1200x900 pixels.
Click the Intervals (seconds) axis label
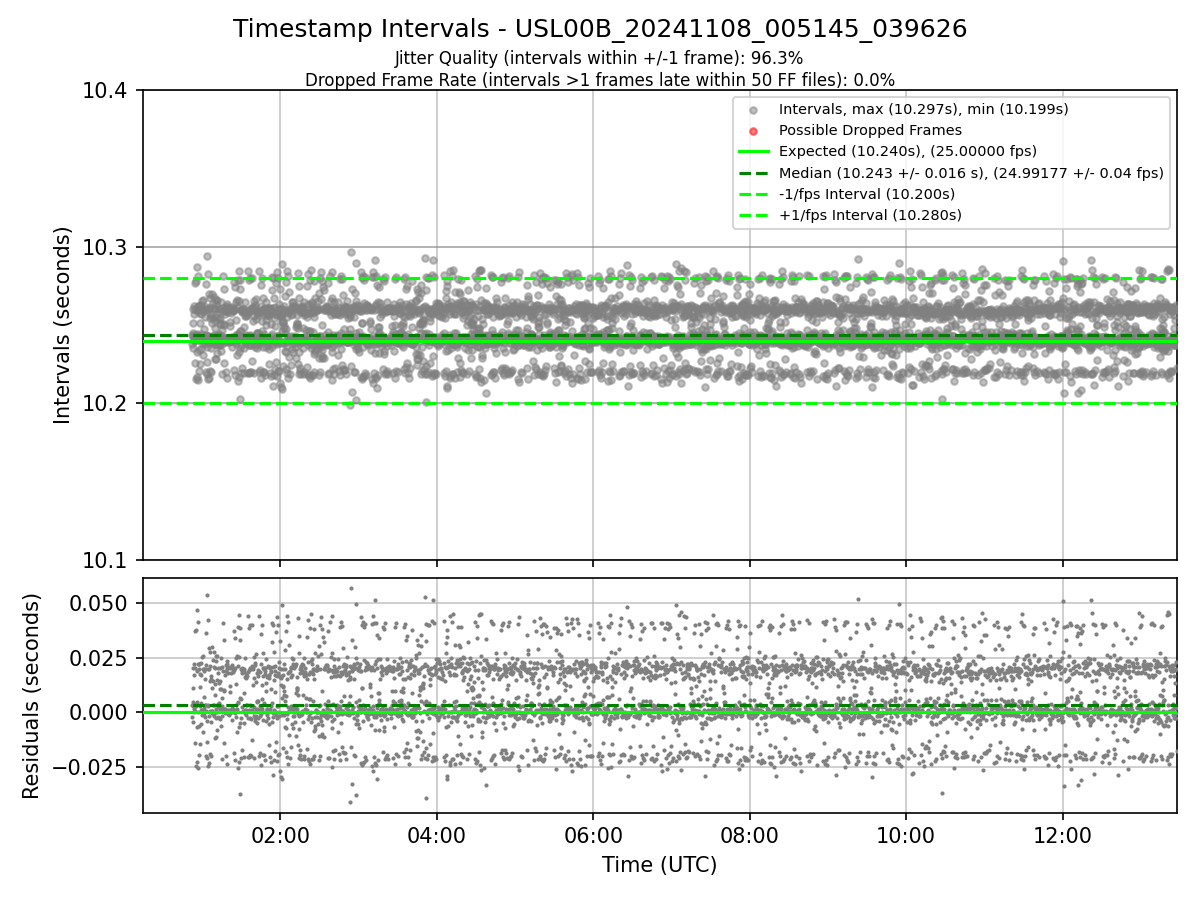(63, 325)
